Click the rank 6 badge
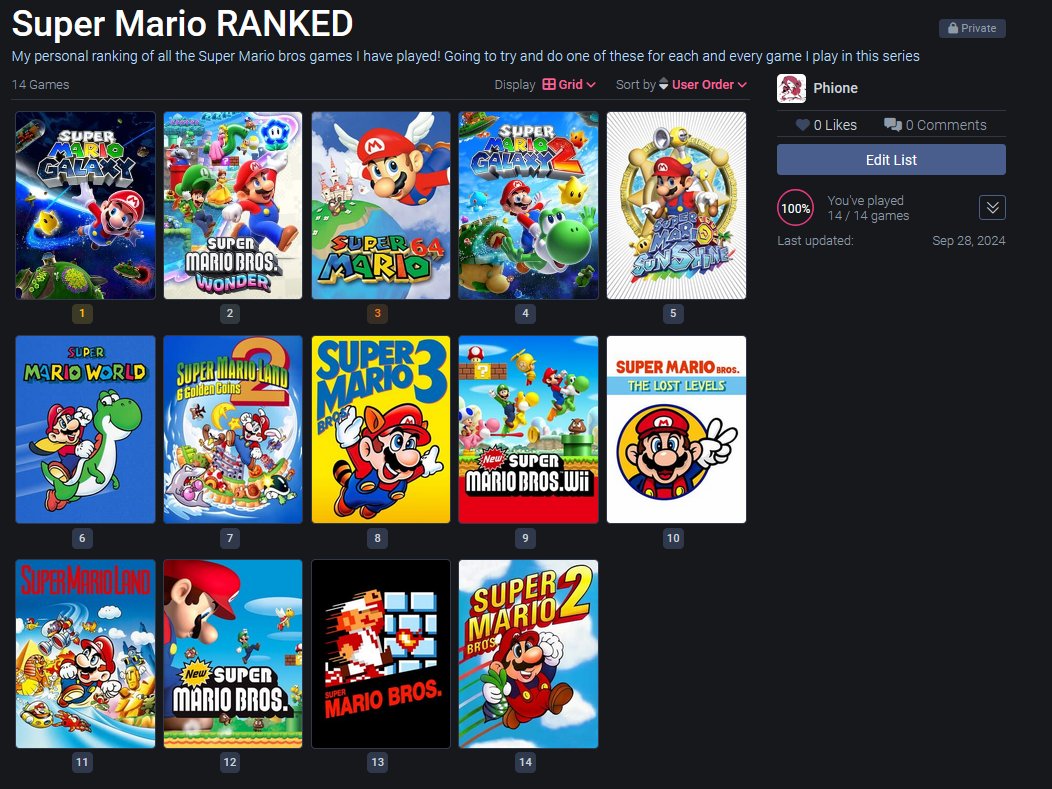The width and height of the screenshot is (1052, 789). [82, 538]
